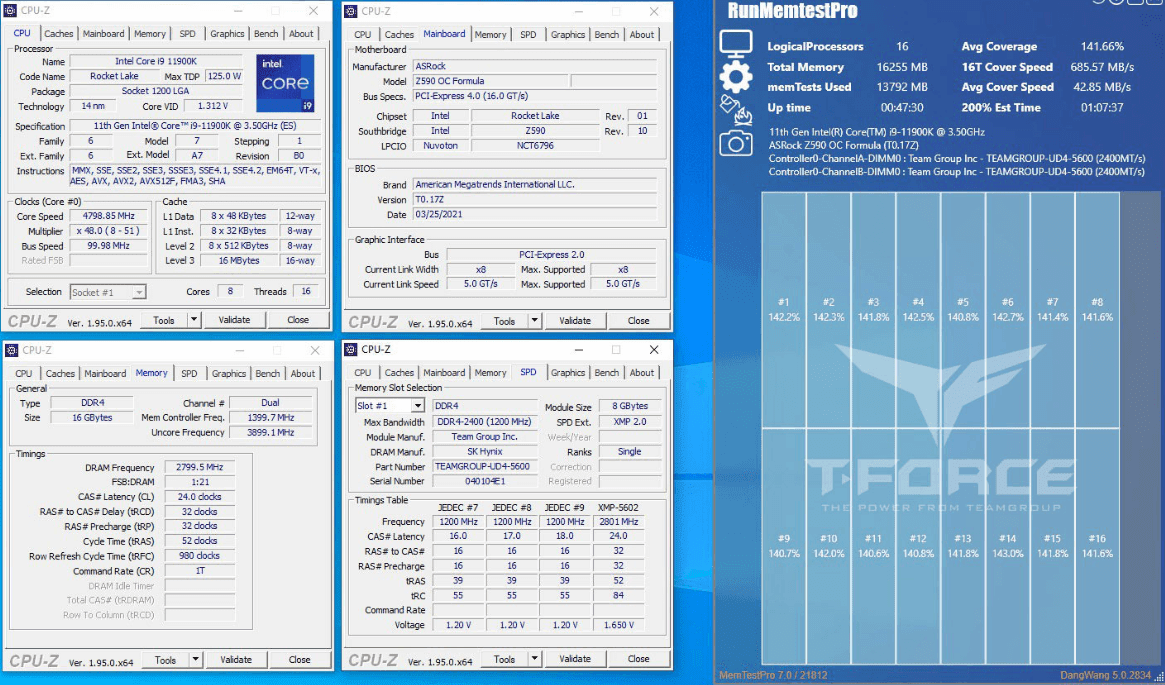Click the DRAM Frequency value 2799.5 MHz
Screen dimensions: 1165x685
tap(199, 467)
